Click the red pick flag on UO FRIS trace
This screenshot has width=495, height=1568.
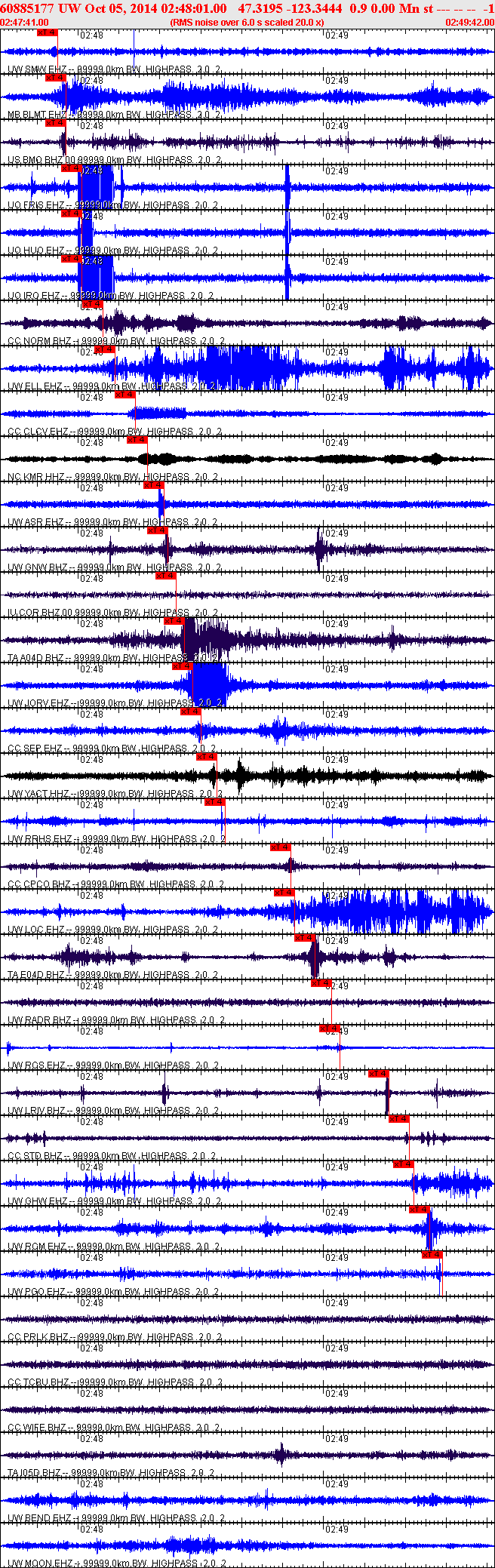tap(71, 168)
